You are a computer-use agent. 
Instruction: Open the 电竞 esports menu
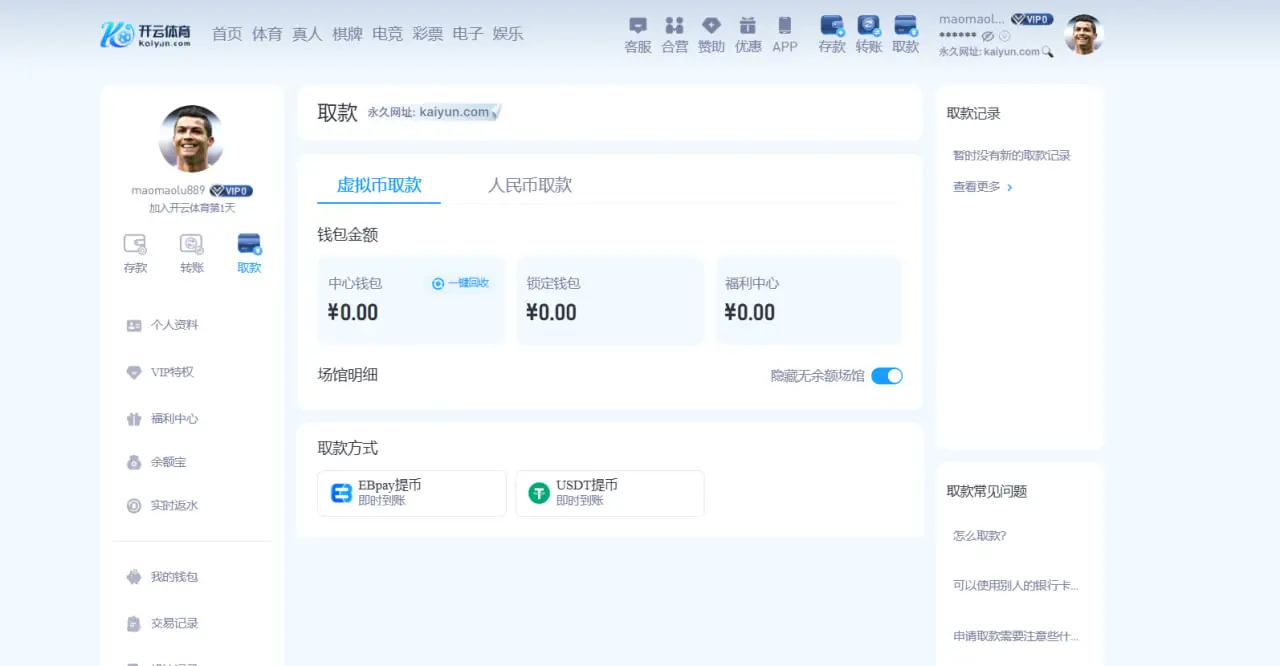point(387,34)
